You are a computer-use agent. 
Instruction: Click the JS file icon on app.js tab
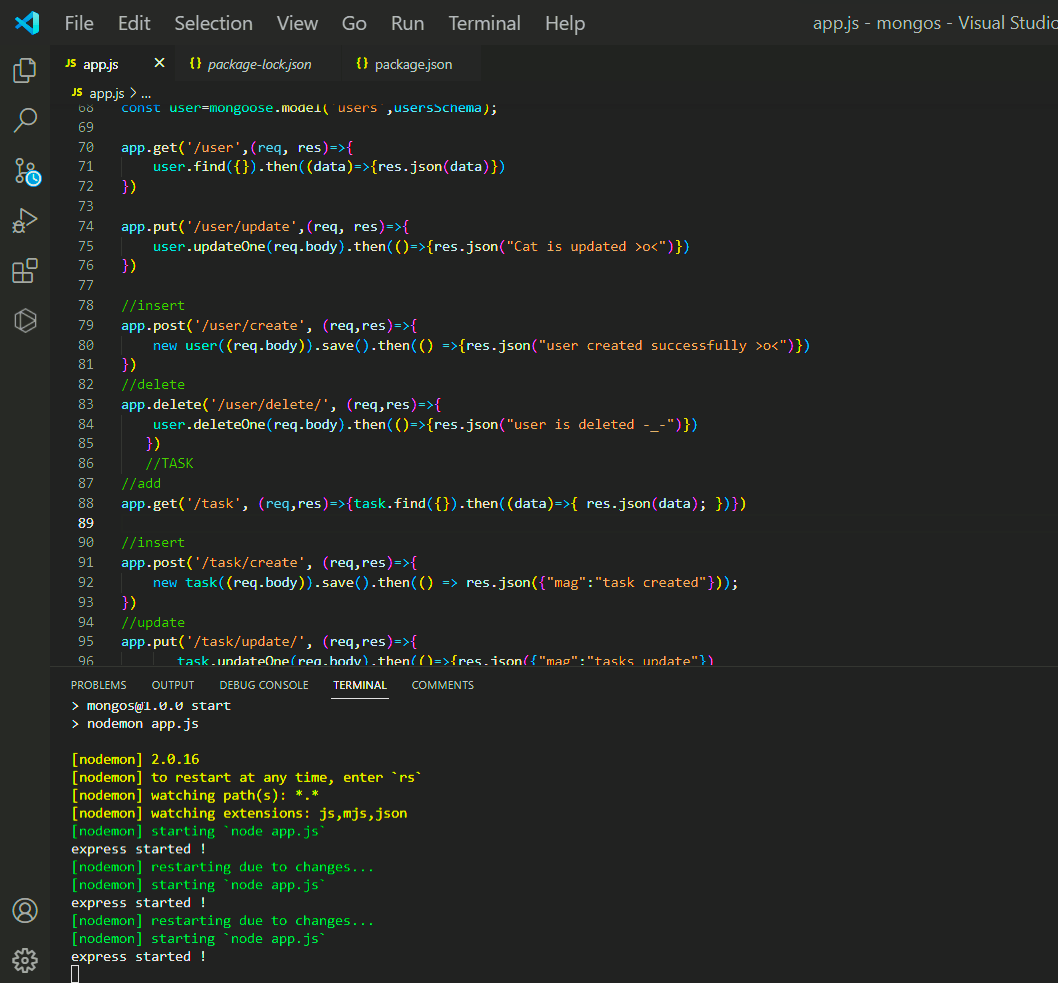[71, 63]
